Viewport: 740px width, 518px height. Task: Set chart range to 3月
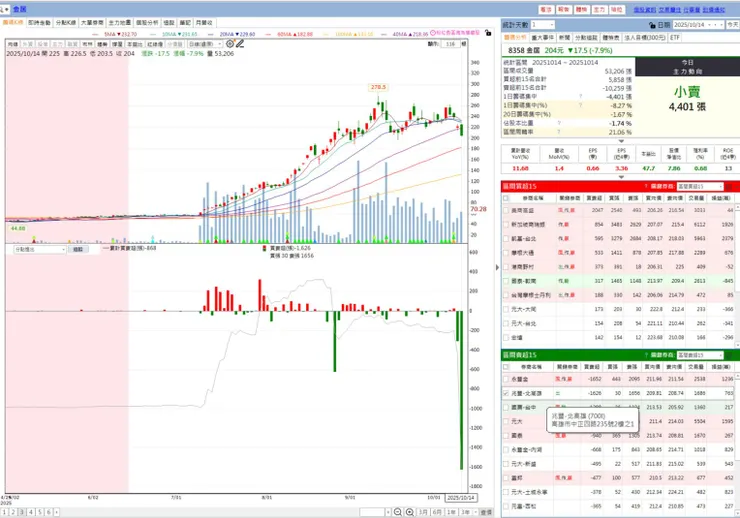(423, 512)
